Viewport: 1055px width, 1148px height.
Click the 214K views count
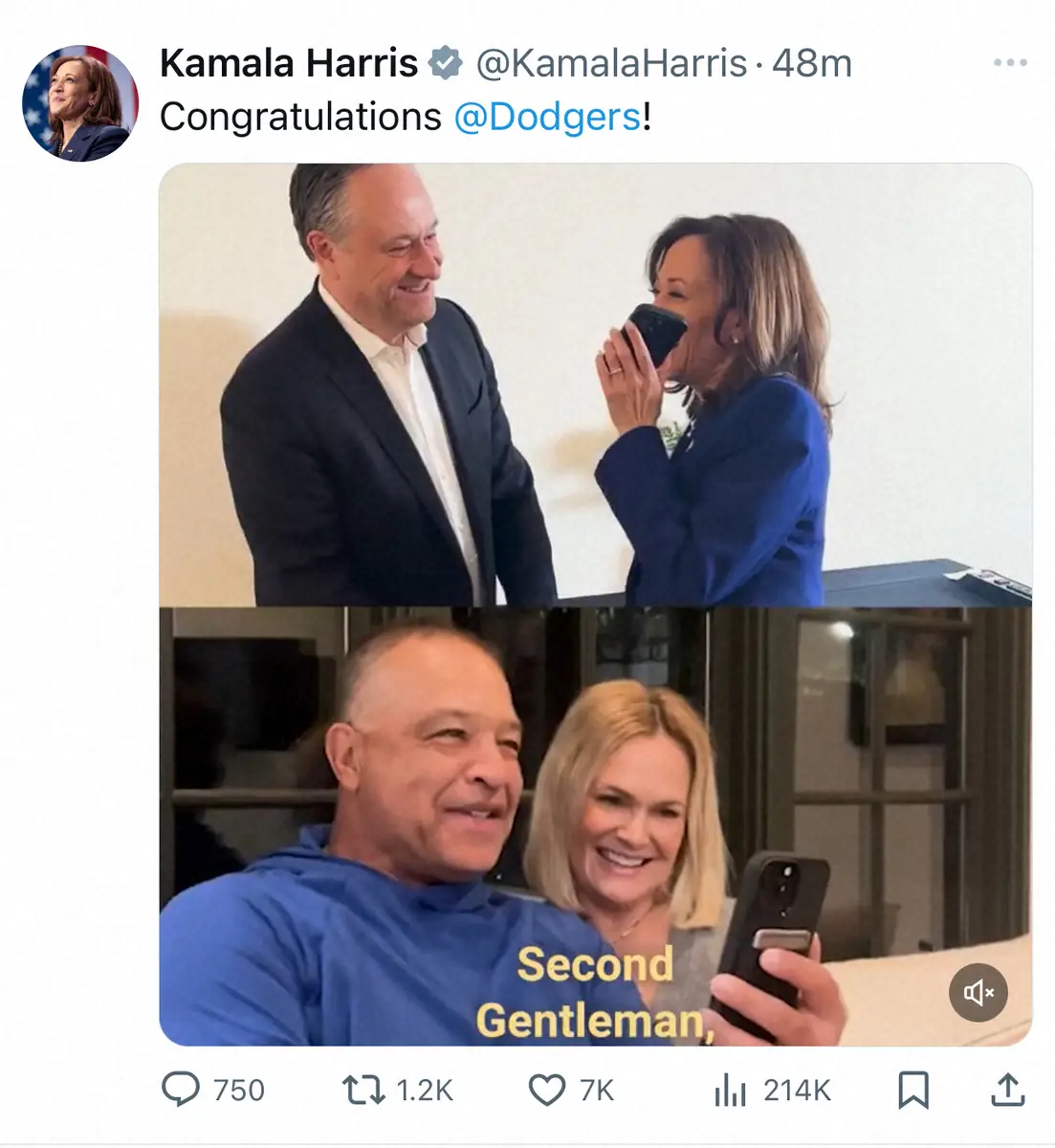tap(797, 1090)
